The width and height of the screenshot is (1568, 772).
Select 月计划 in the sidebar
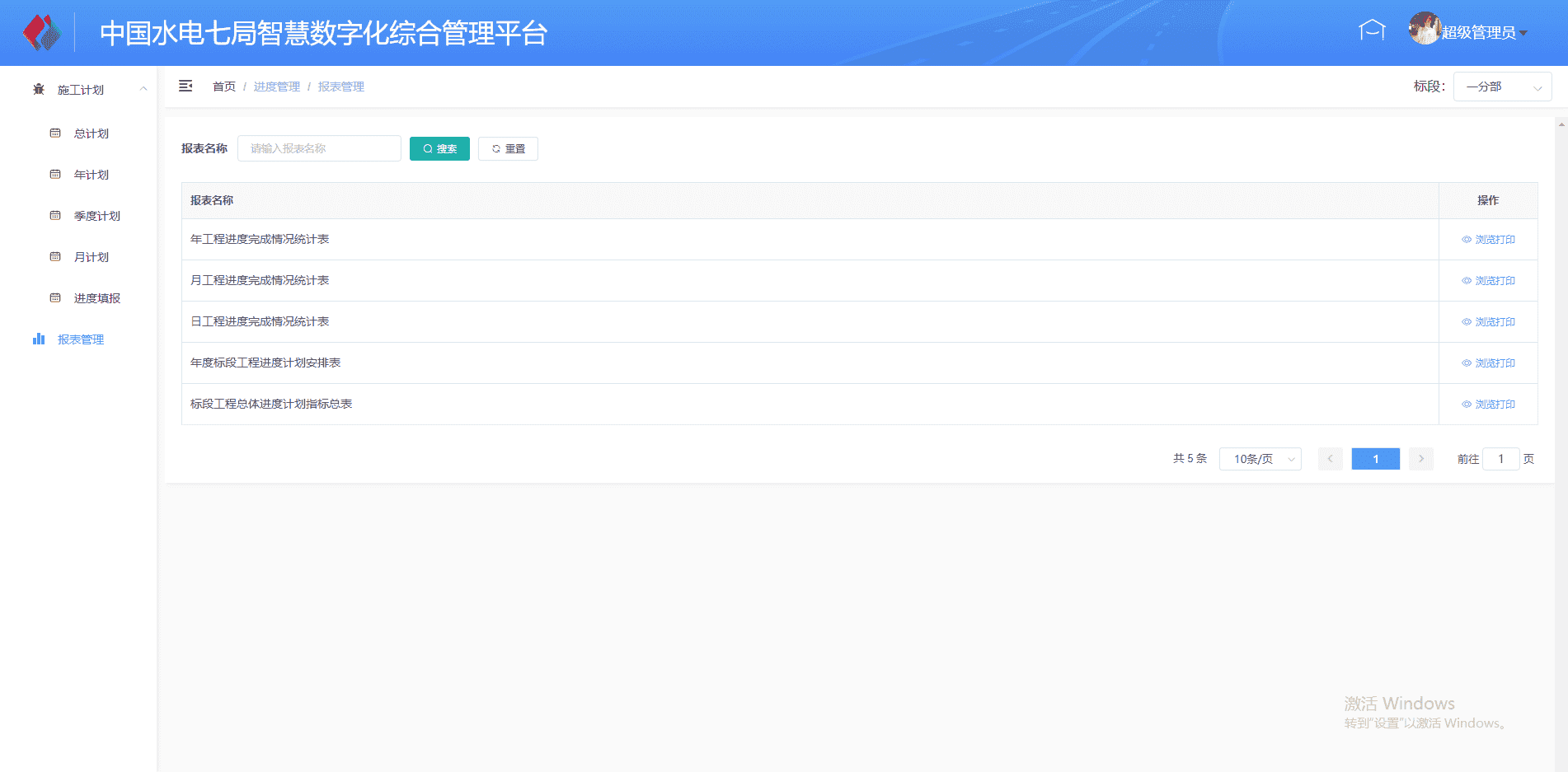tap(92, 257)
